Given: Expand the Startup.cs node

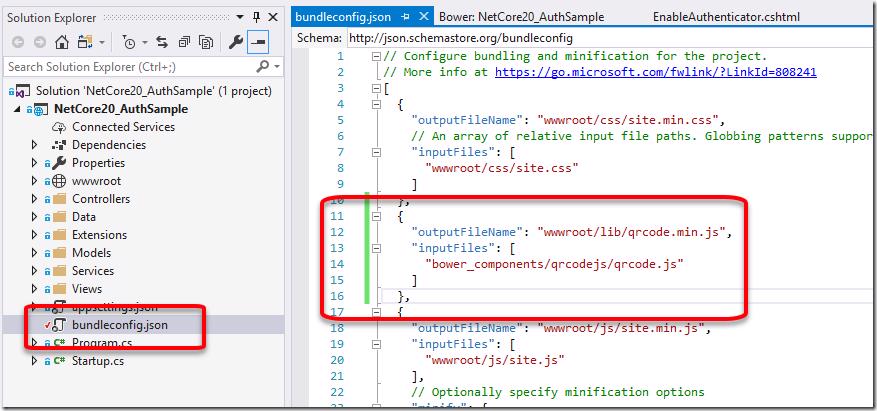Looking at the screenshot, I should pyautogui.click(x=34, y=361).
